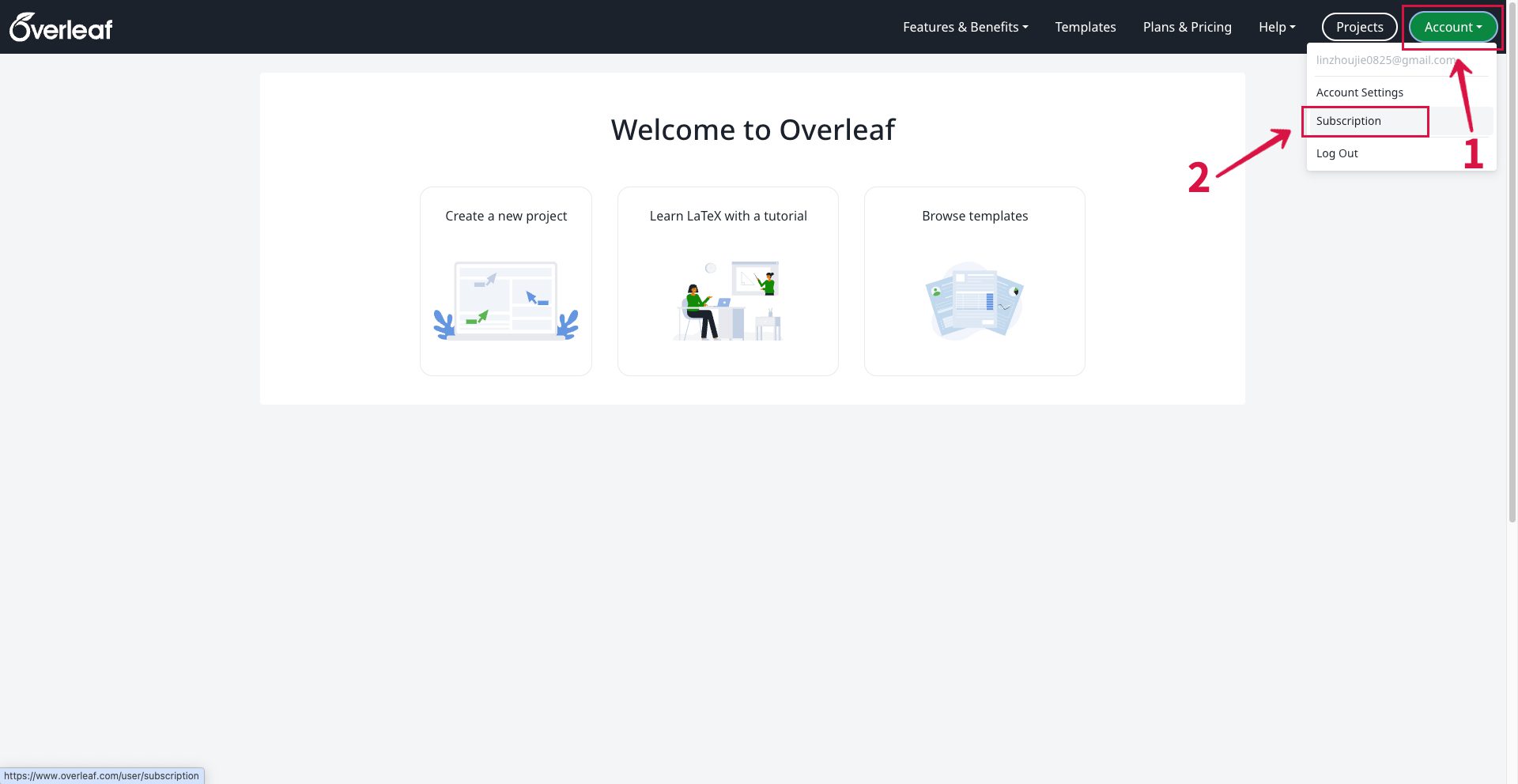This screenshot has height=784, width=1518.
Task: Click the templates documents illustration
Action: 975,301
